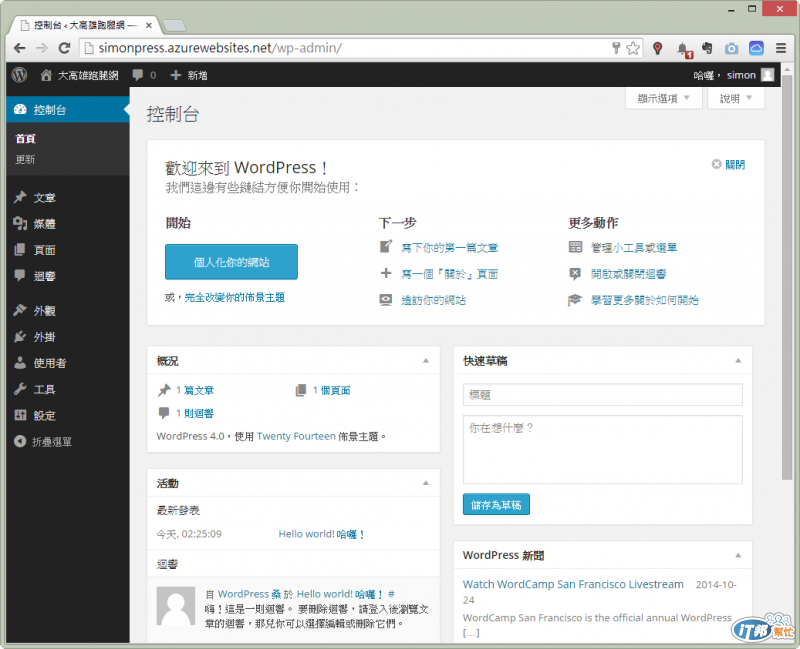Collapse sidebar with 折疊選單
The height and width of the screenshot is (649, 800).
coord(43,442)
